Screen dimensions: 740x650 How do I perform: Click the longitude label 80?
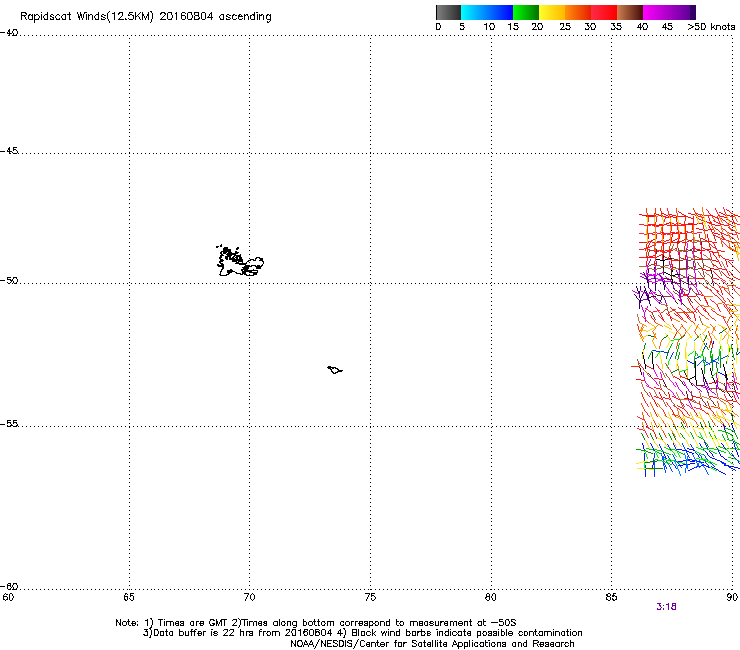click(x=491, y=597)
